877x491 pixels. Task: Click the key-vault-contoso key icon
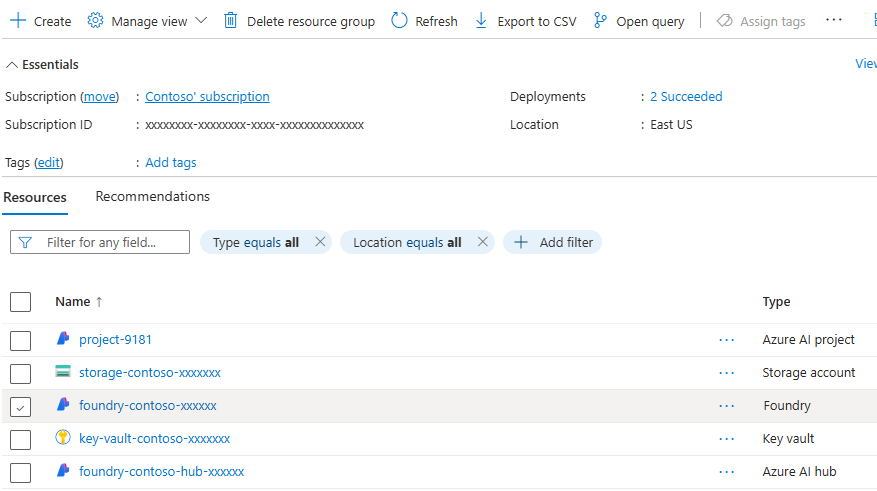[x=63, y=437]
